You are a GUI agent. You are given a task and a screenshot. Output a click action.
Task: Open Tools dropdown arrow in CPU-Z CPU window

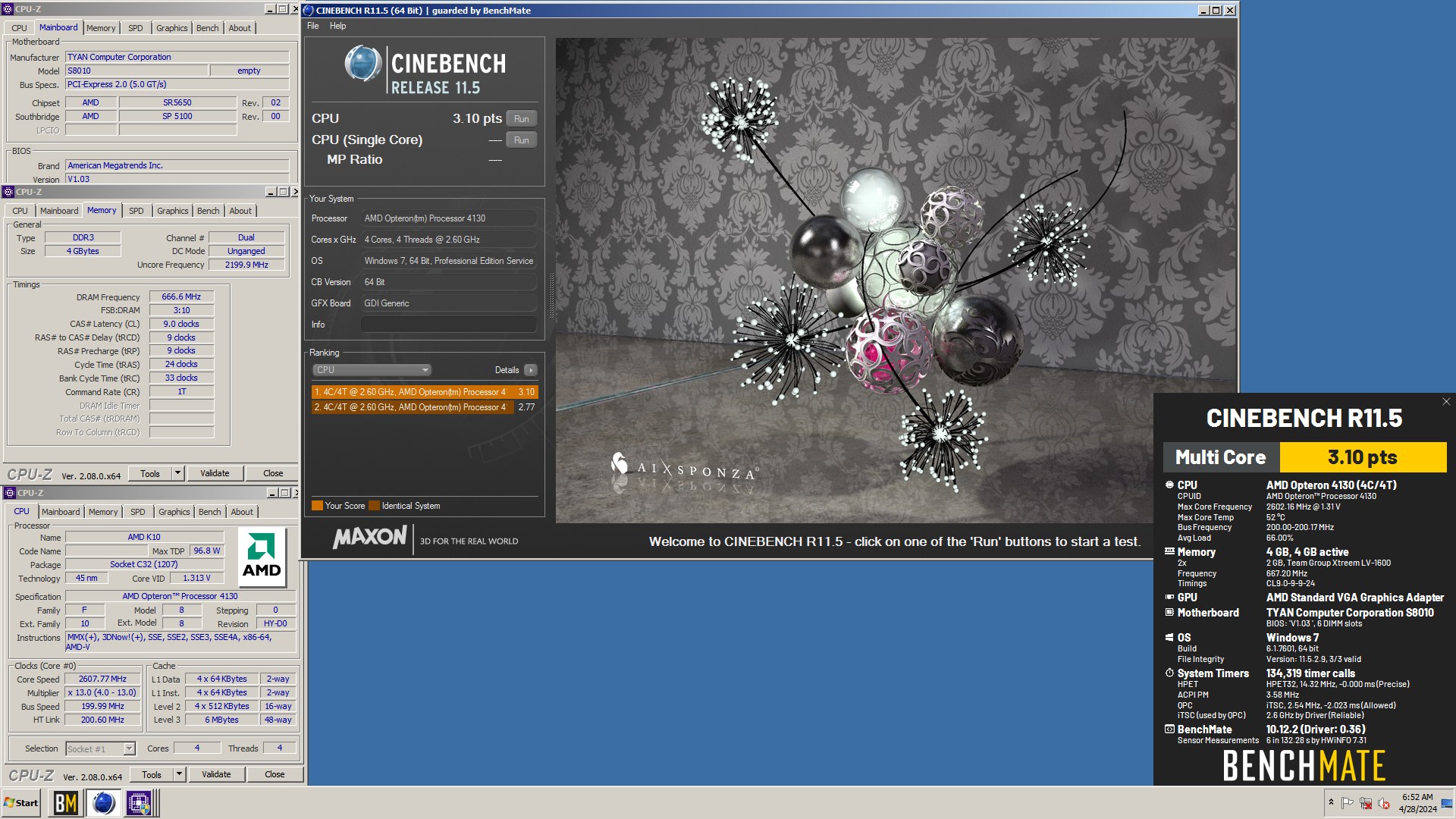180,774
